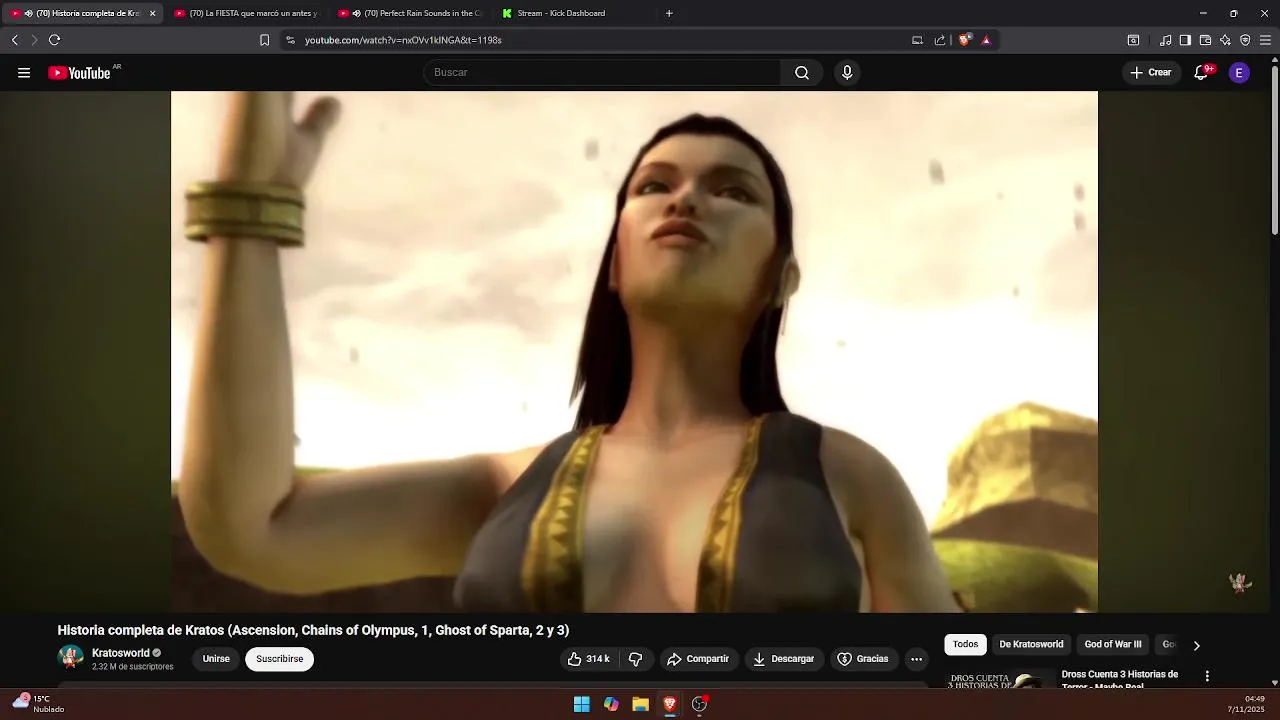Image resolution: width=1280 pixels, height=720 pixels.
Task: Open the YouTube hamburger guide menu
Action: pos(24,73)
